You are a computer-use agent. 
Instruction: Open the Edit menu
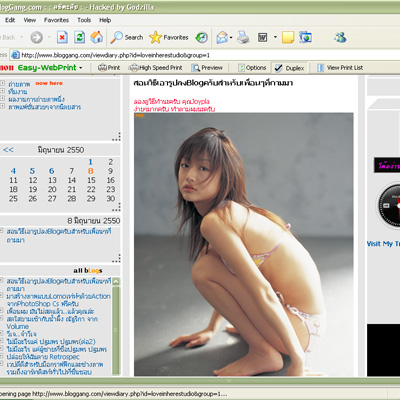pyautogui.click(x=10, y=20)
